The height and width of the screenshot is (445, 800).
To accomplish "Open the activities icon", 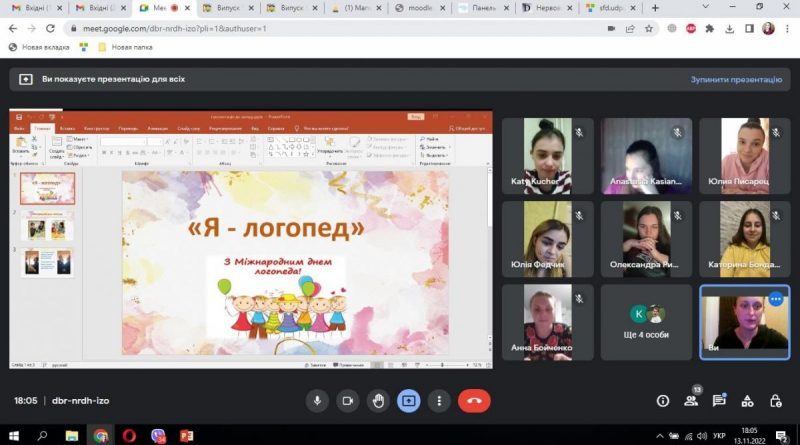I will pos(747,401).
